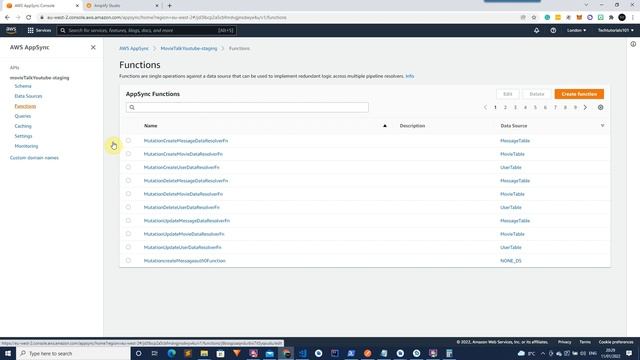This screenshot has width=640, height=360.
Task: Select MutationUpdateUserDataResolverFn radio button
Action: tap(128, 247)
